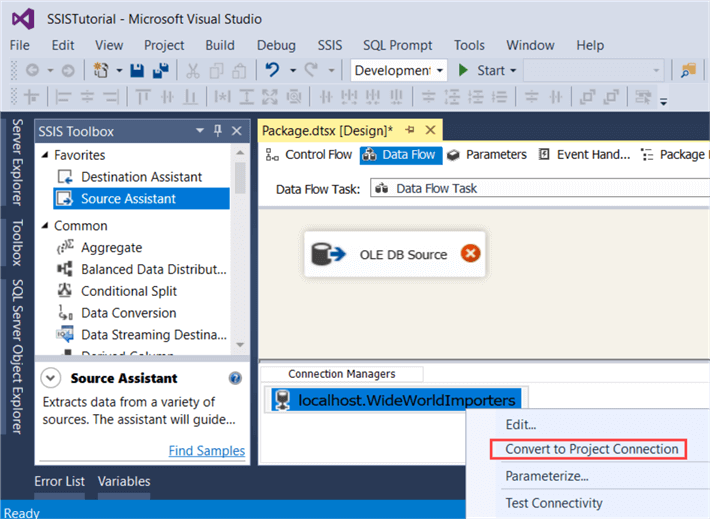Select localhost.WideWorldImporters connection manager
The image size is (710, 519).
pos(396,400)
